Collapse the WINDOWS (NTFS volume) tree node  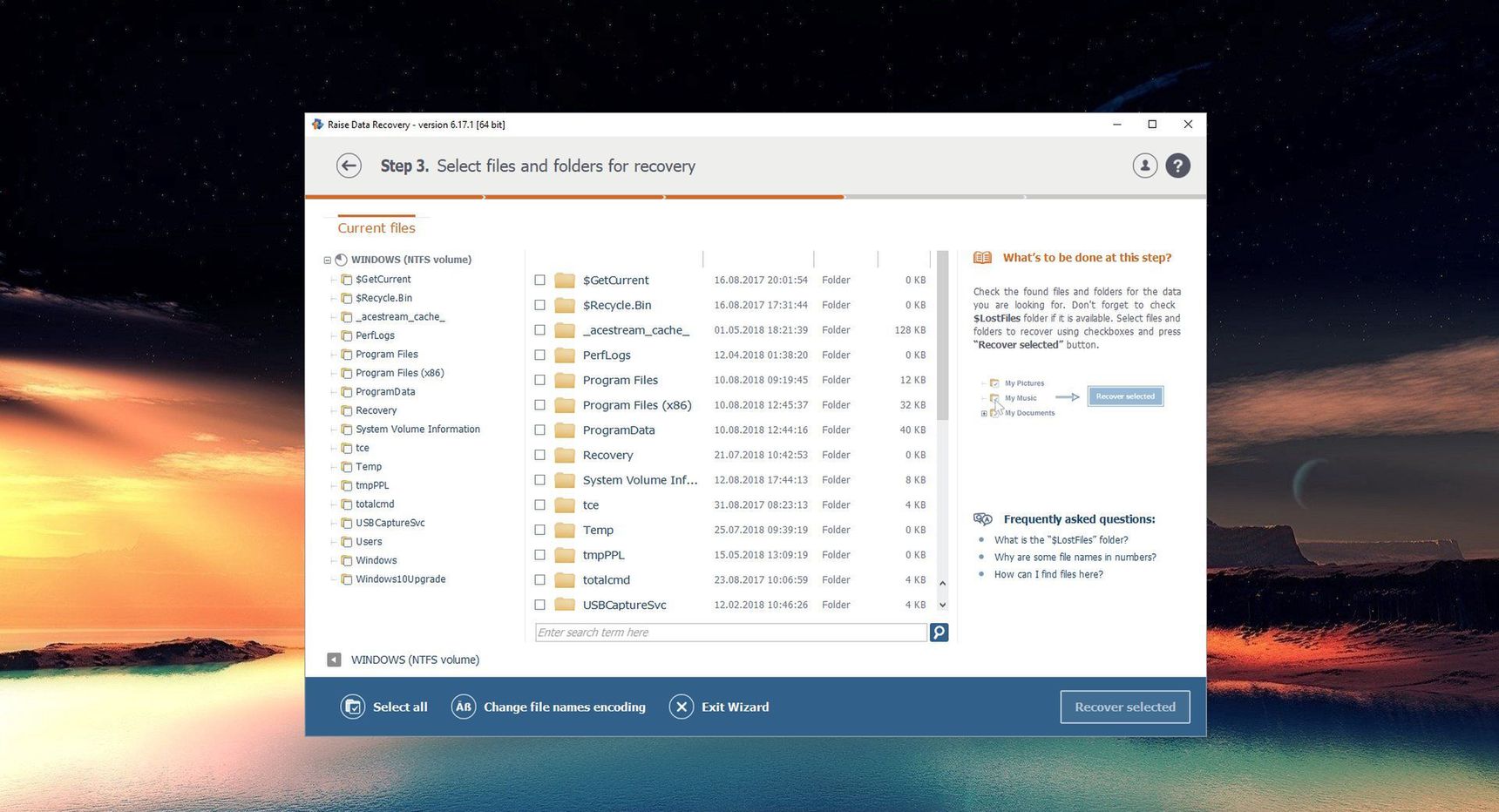pos(328,260)
